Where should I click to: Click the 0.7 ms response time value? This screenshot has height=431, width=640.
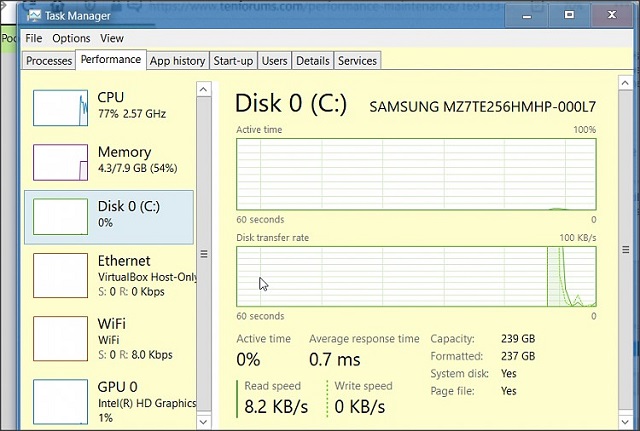pyautogui.click(x=334, y=360)
